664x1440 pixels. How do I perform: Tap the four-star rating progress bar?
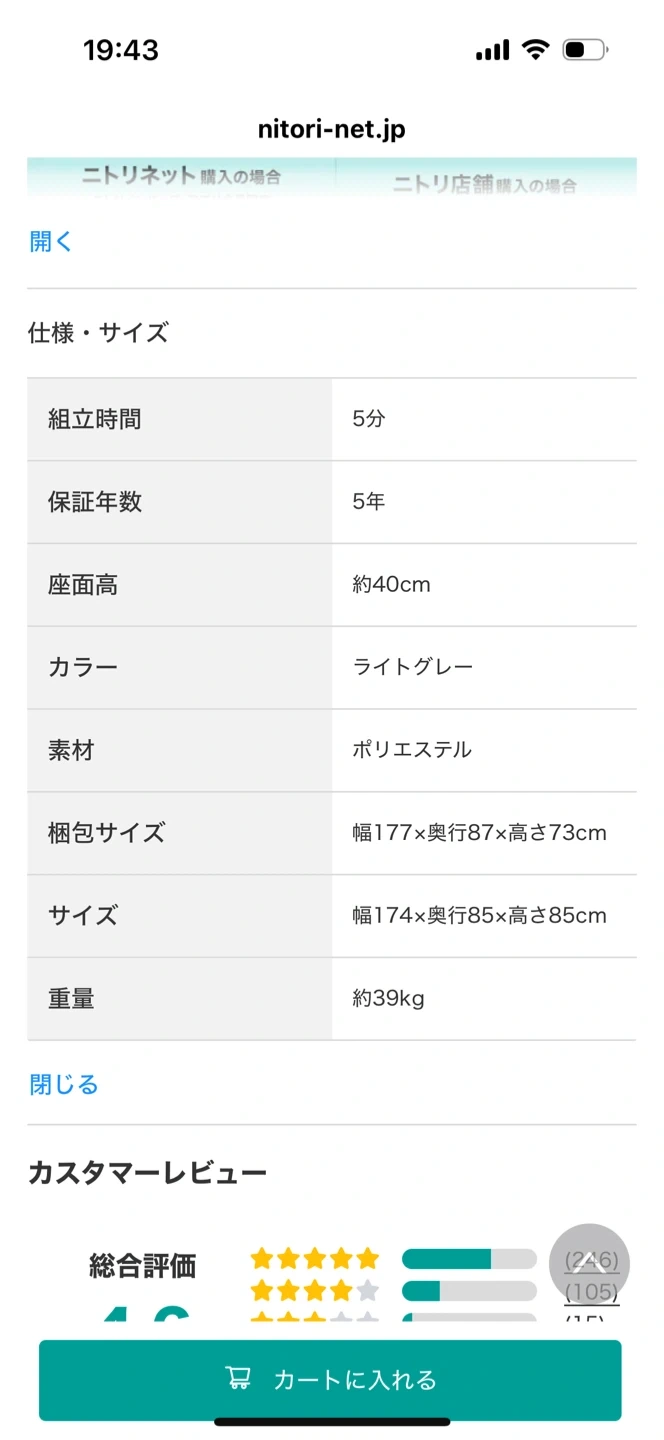[x=470, y=1291]
